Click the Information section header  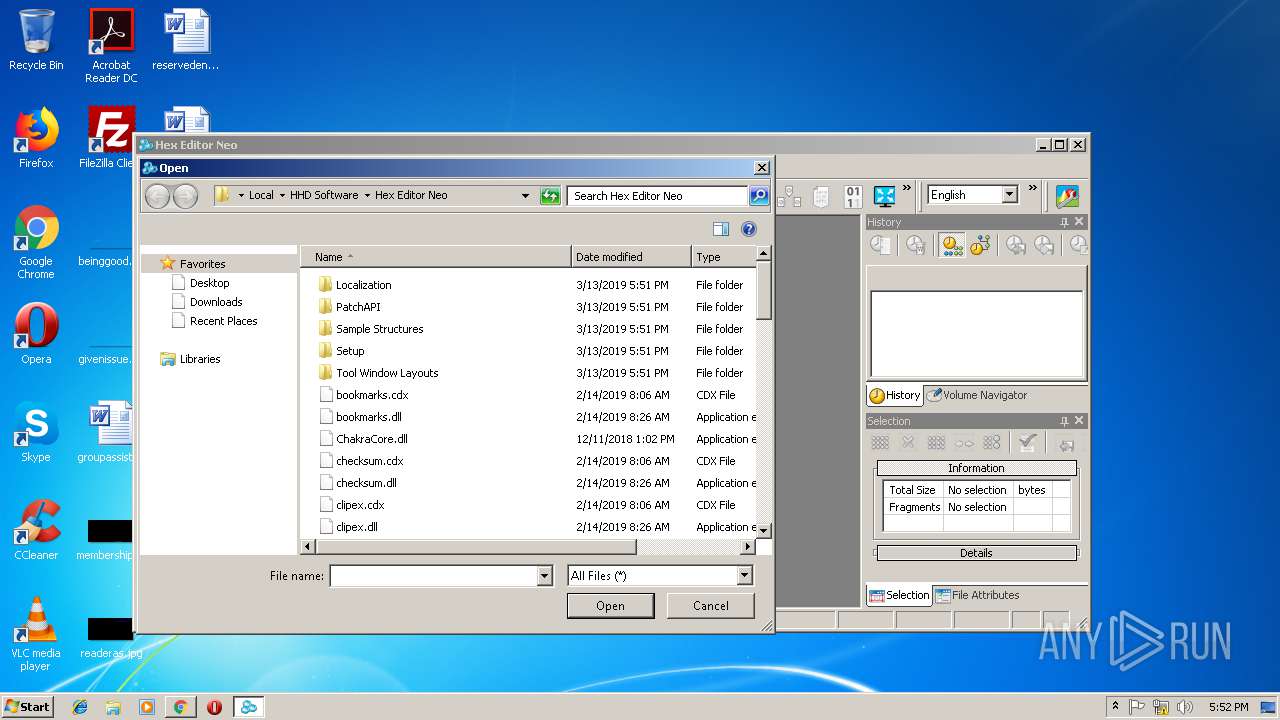(x=976, y=468)
